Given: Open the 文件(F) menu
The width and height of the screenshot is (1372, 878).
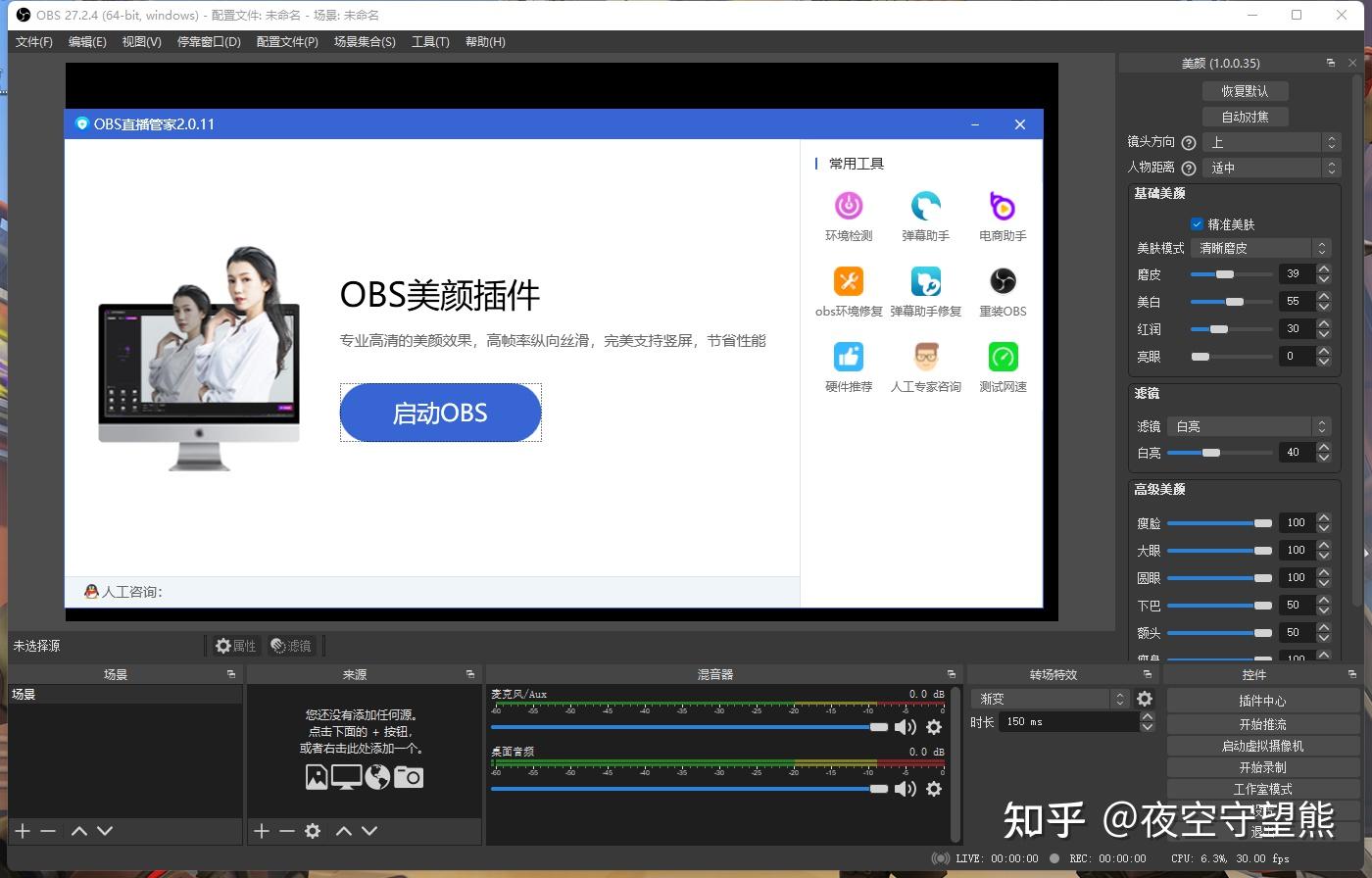Looking at the screenshot, I should (x=34, y=42).
